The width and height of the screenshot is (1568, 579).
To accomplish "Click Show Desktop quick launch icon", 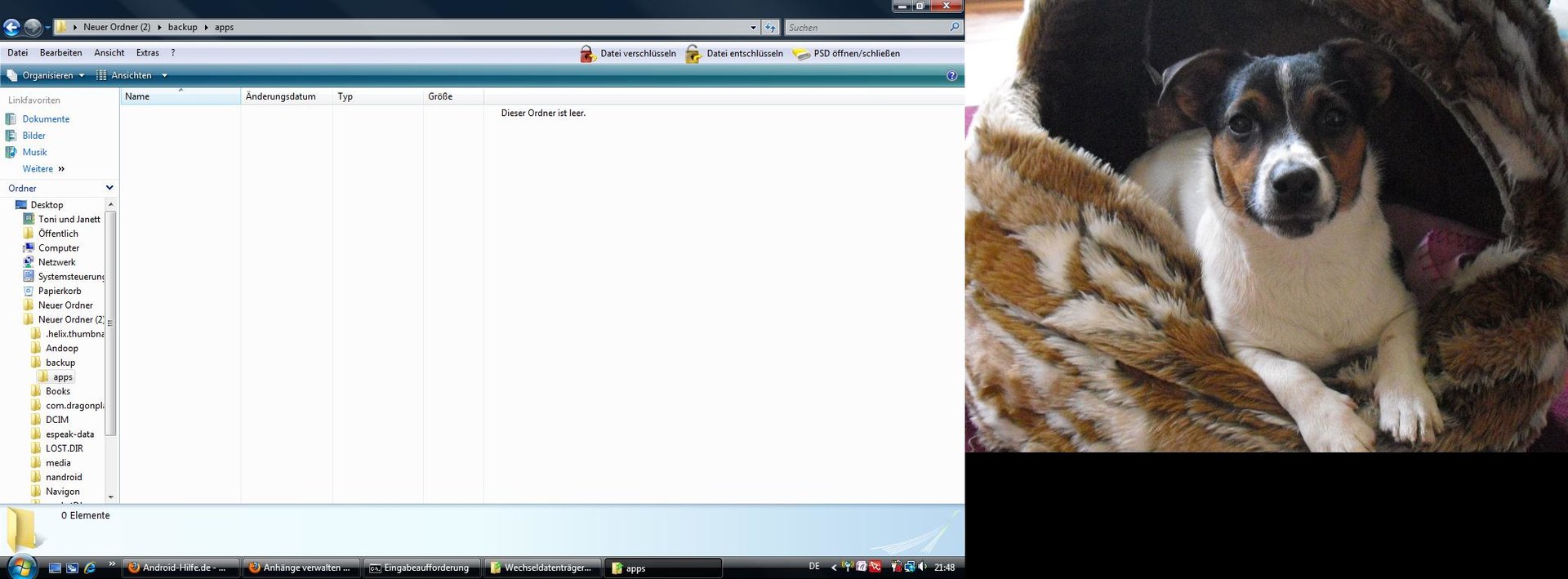I will pyautogui.click(x=55, y=568).
